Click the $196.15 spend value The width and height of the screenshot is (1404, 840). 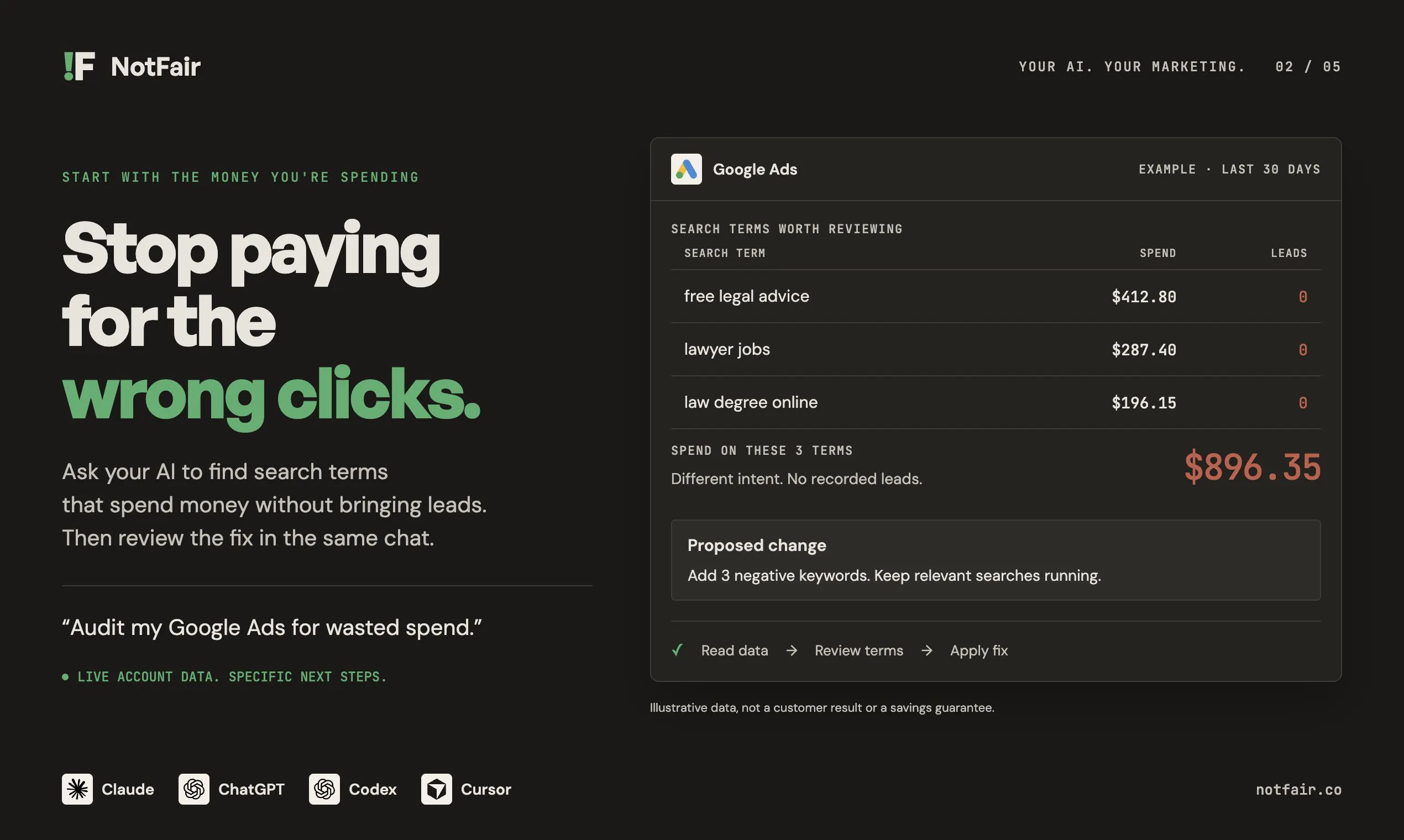tap(1144, 402)
